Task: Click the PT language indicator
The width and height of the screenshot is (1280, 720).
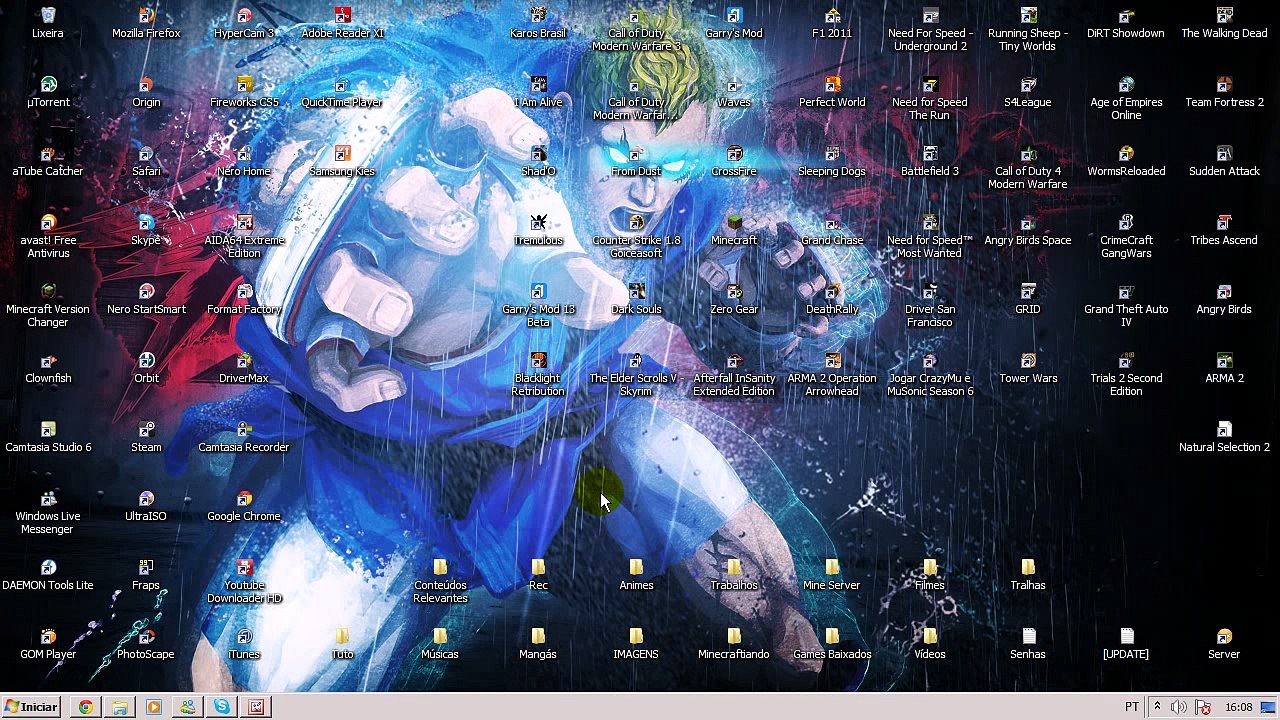Action: coord(1132,707)
